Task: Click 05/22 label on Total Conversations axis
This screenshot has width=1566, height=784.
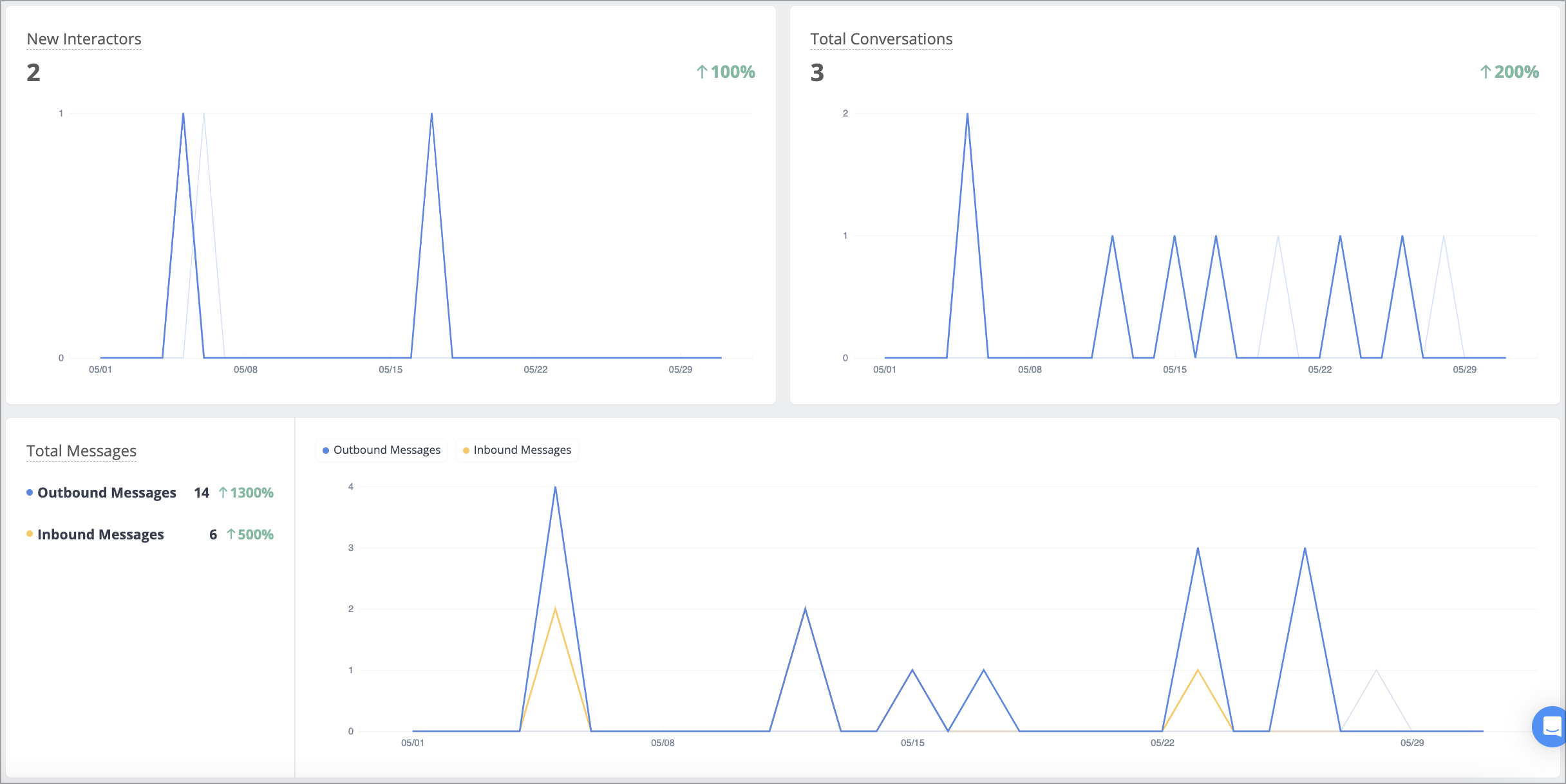Action: (1319, 369)
